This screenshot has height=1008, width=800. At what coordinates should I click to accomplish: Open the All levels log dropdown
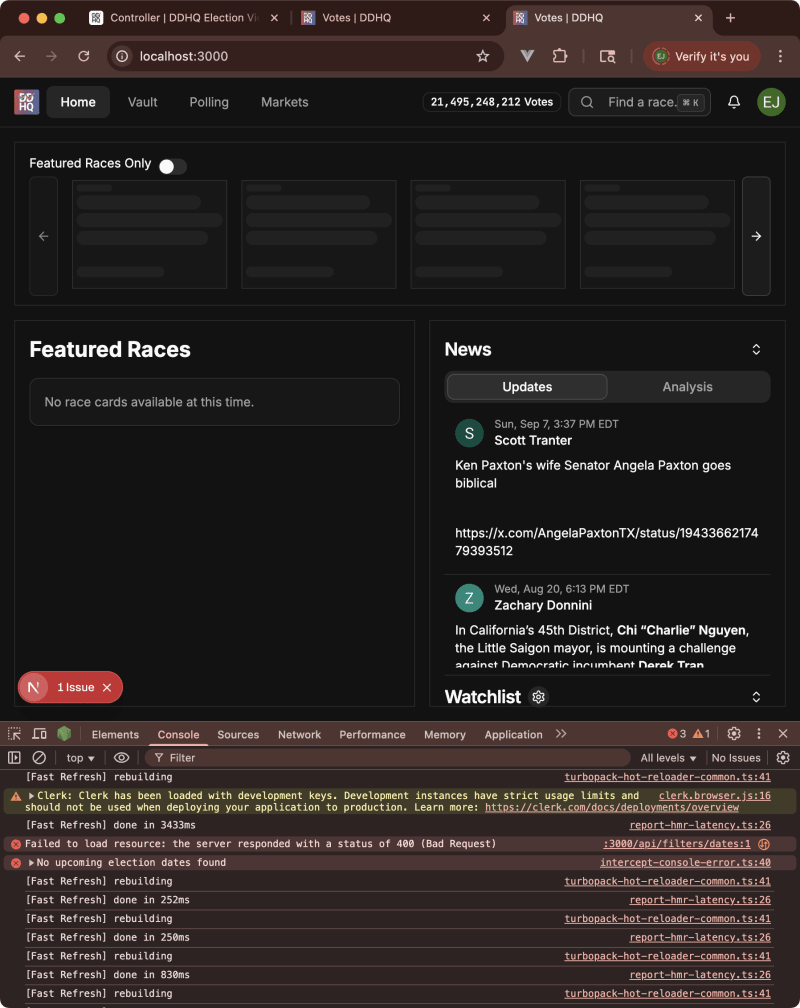click(666, 757)
